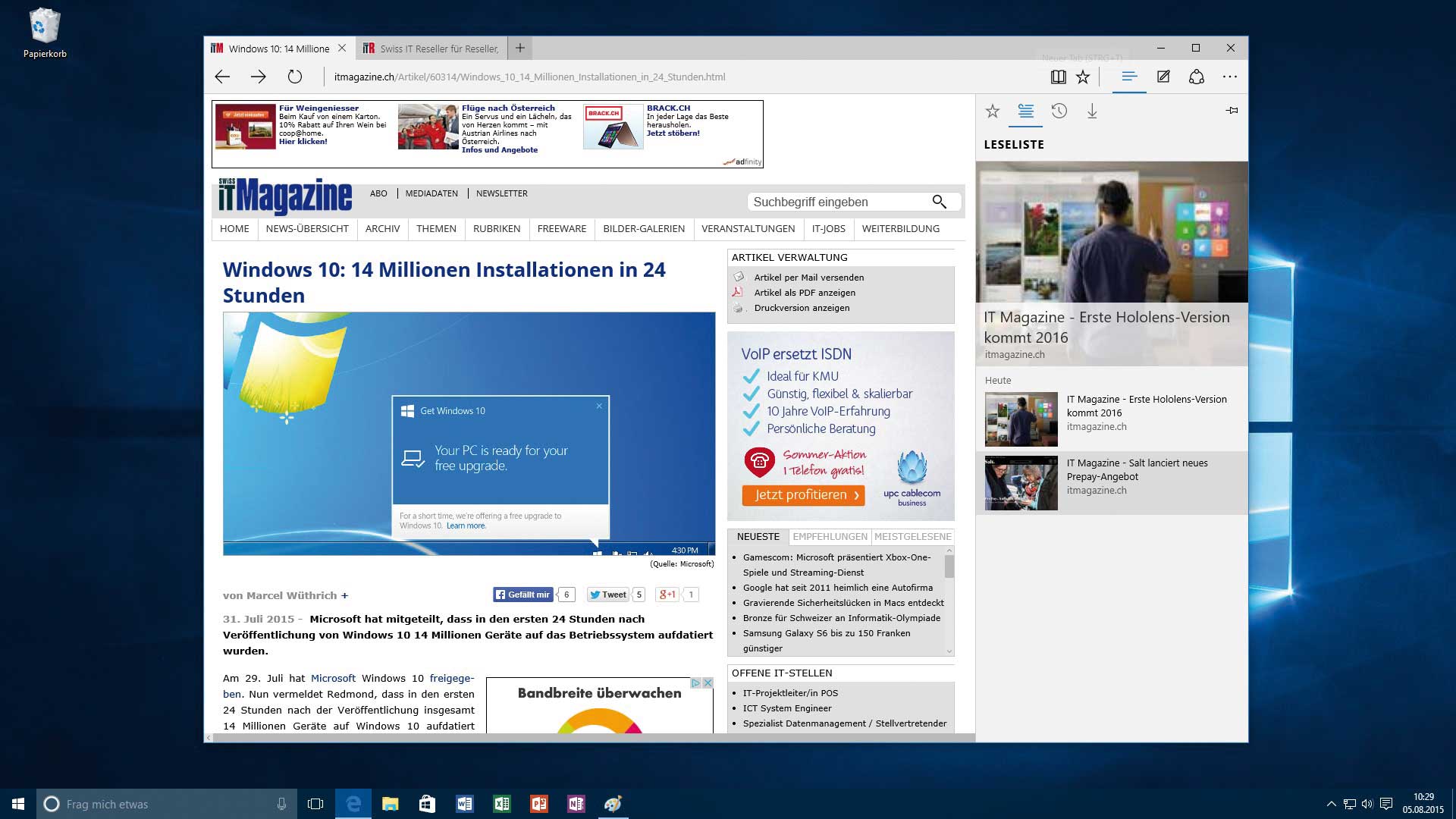Open the HOME menu item

coord(234,229)
